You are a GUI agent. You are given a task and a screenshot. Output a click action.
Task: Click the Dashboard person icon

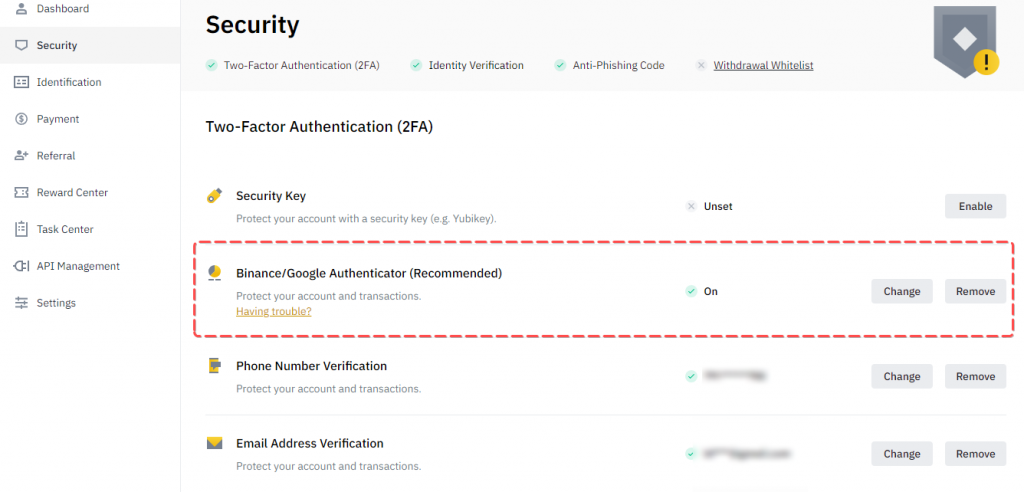coord(22,9)
